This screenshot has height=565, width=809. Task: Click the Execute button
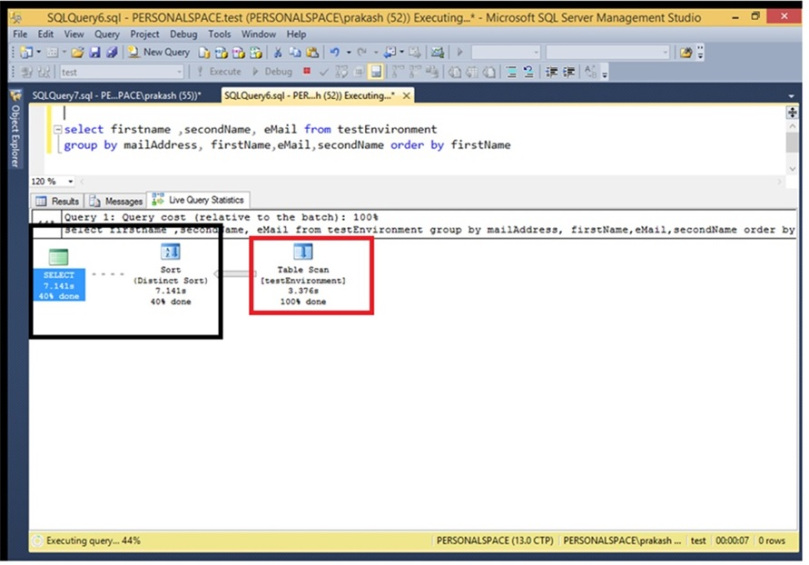[219, 72]
